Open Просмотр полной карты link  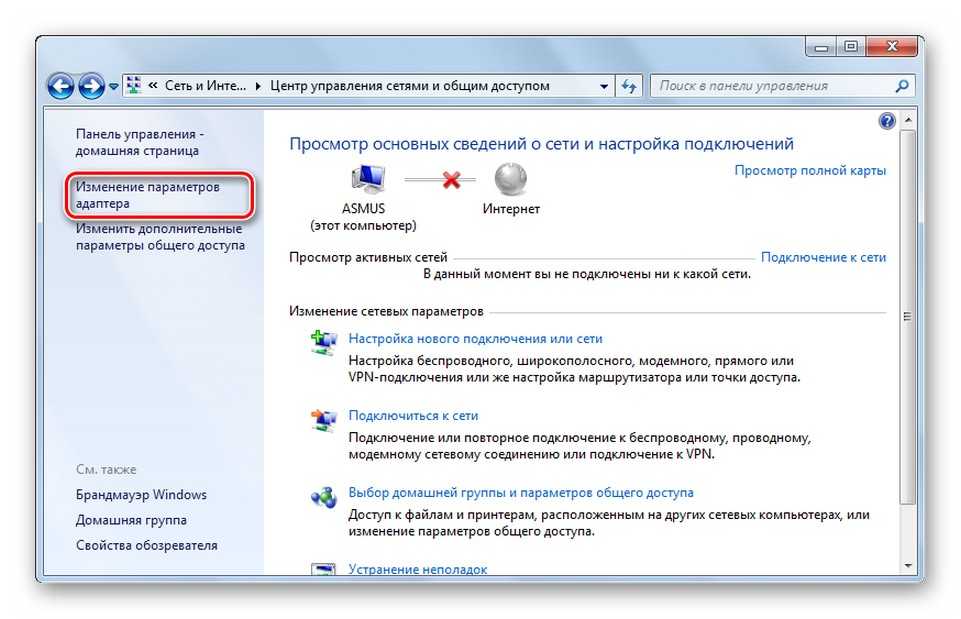[x=810, y=170]
